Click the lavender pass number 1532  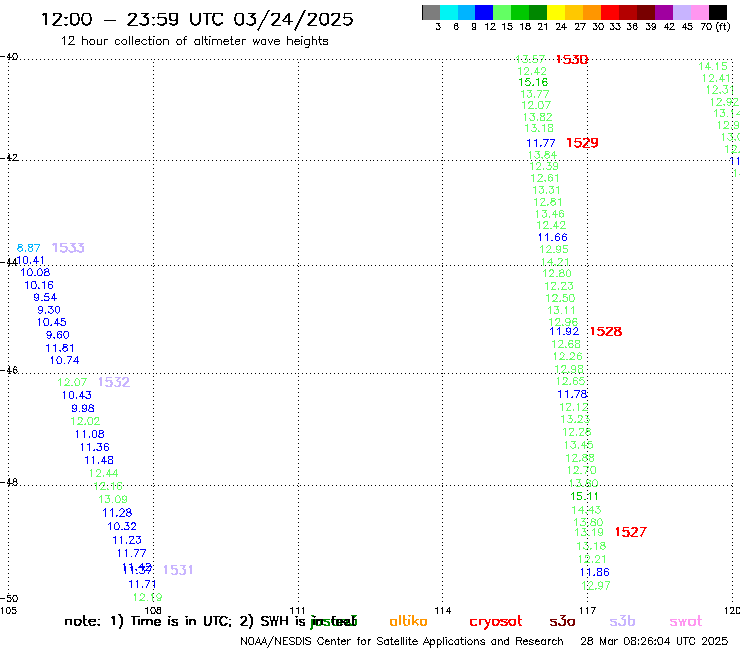[x=114, y=382]
